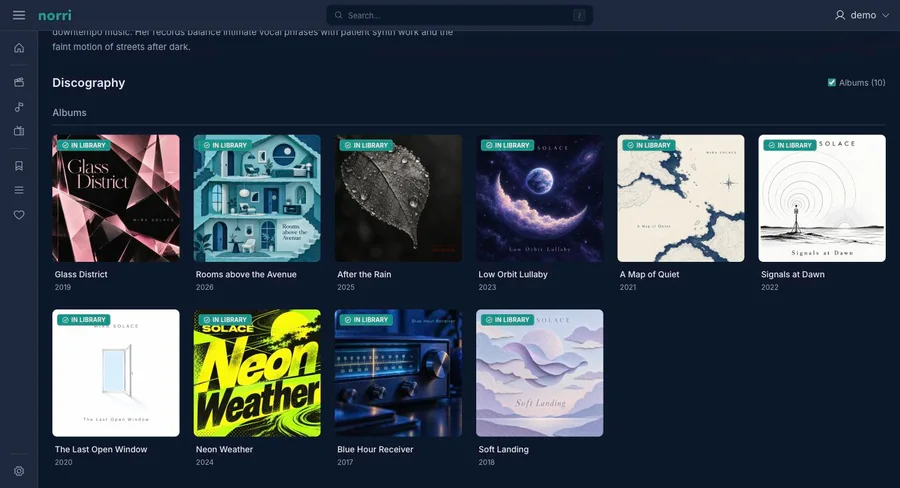Click In Library badge on Low Orbit Lullaby

click(507, 145)
